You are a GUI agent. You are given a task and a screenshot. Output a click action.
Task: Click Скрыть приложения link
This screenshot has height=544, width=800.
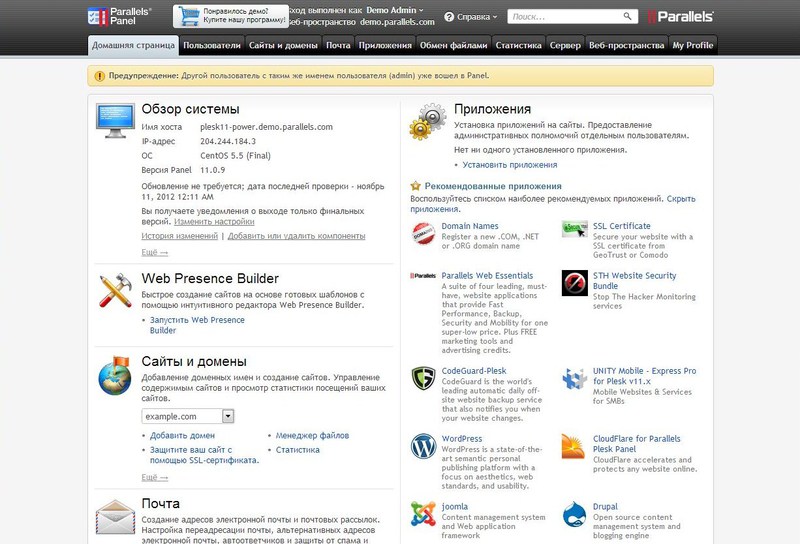click(681, 199)
